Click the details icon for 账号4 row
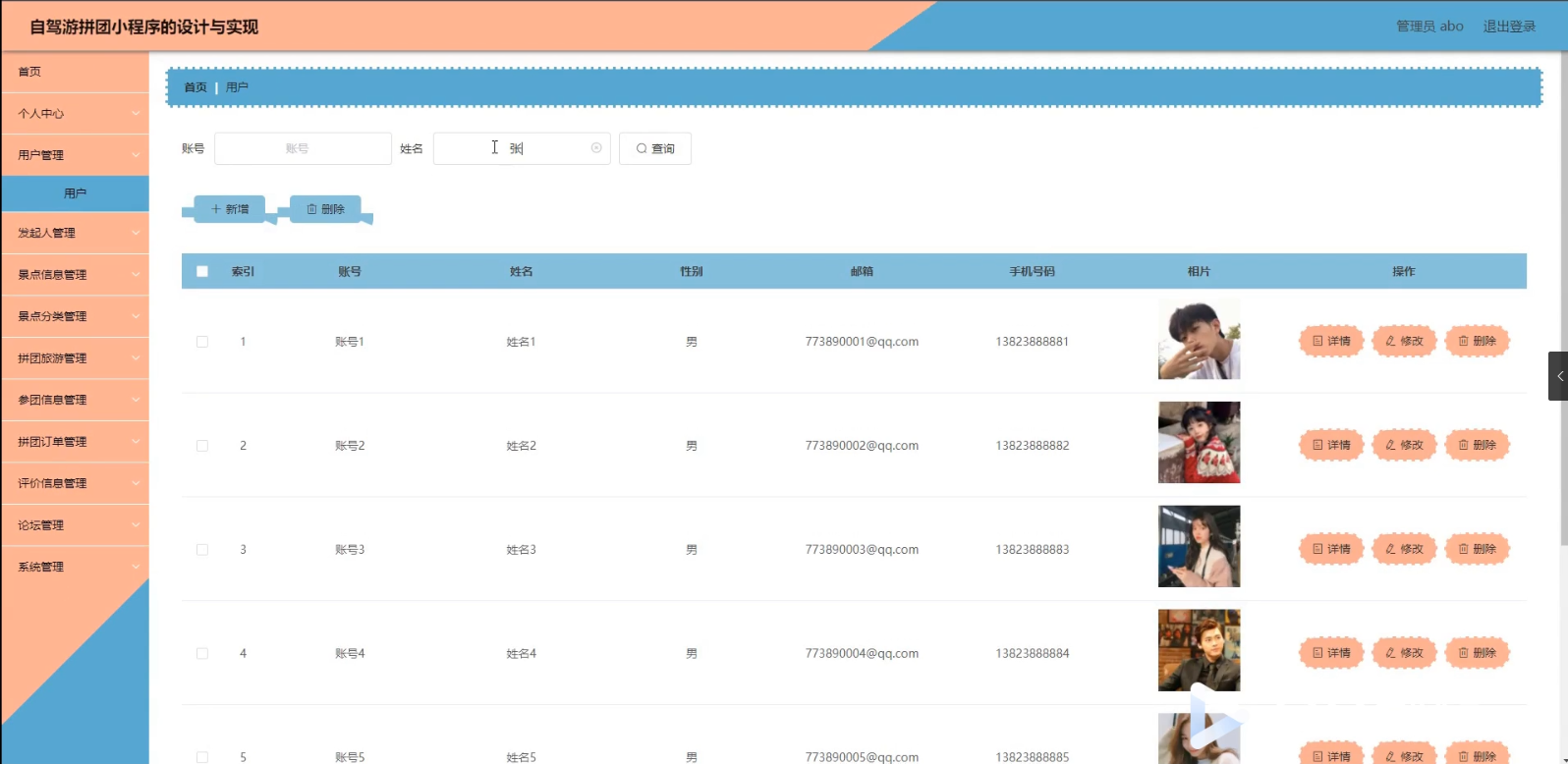 click(1317, 654)
